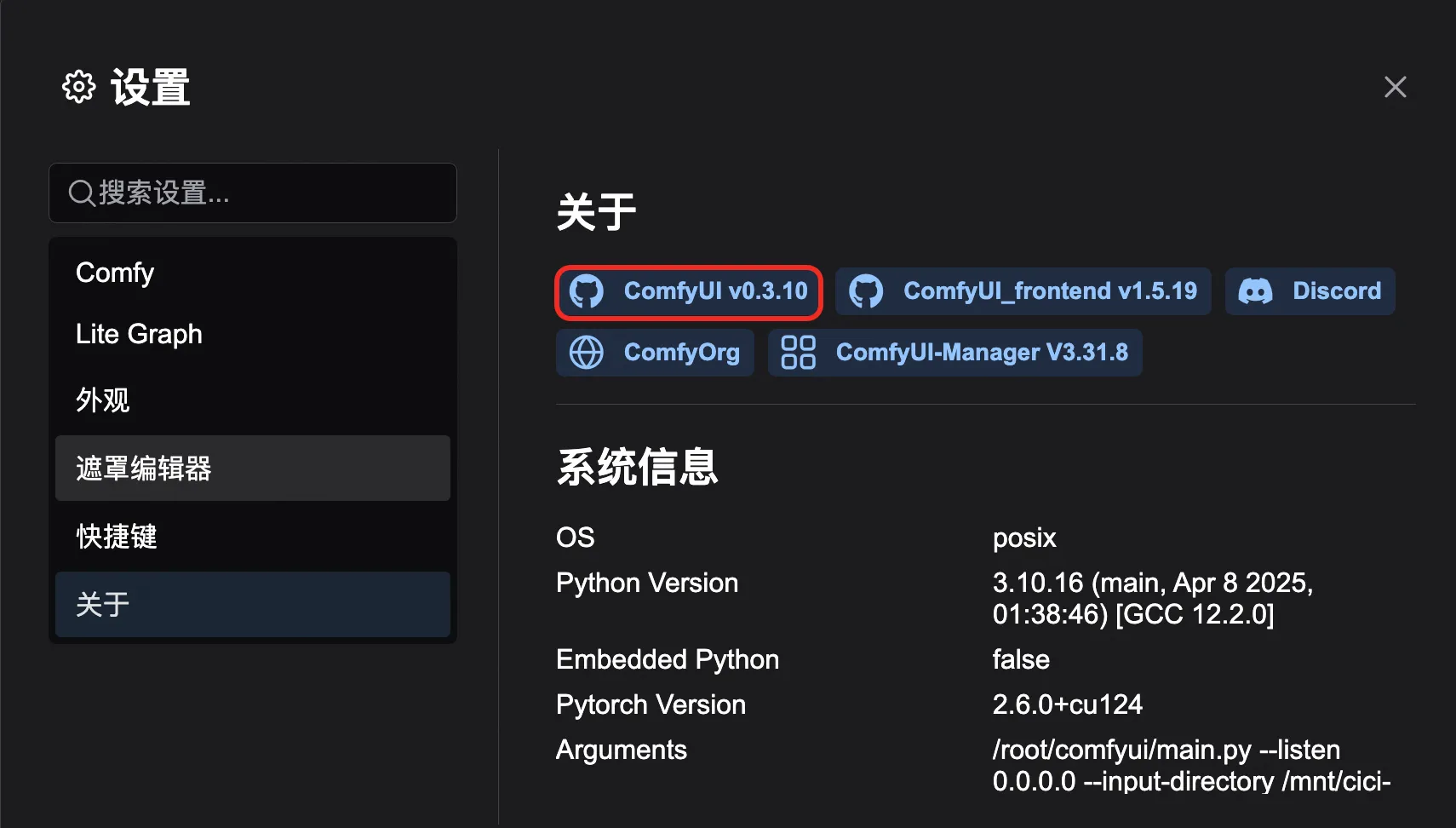Open ComfyUI-Manager V3.31.8 link
This screenshot has width=1456, height=828.
(x=955, y=353)
